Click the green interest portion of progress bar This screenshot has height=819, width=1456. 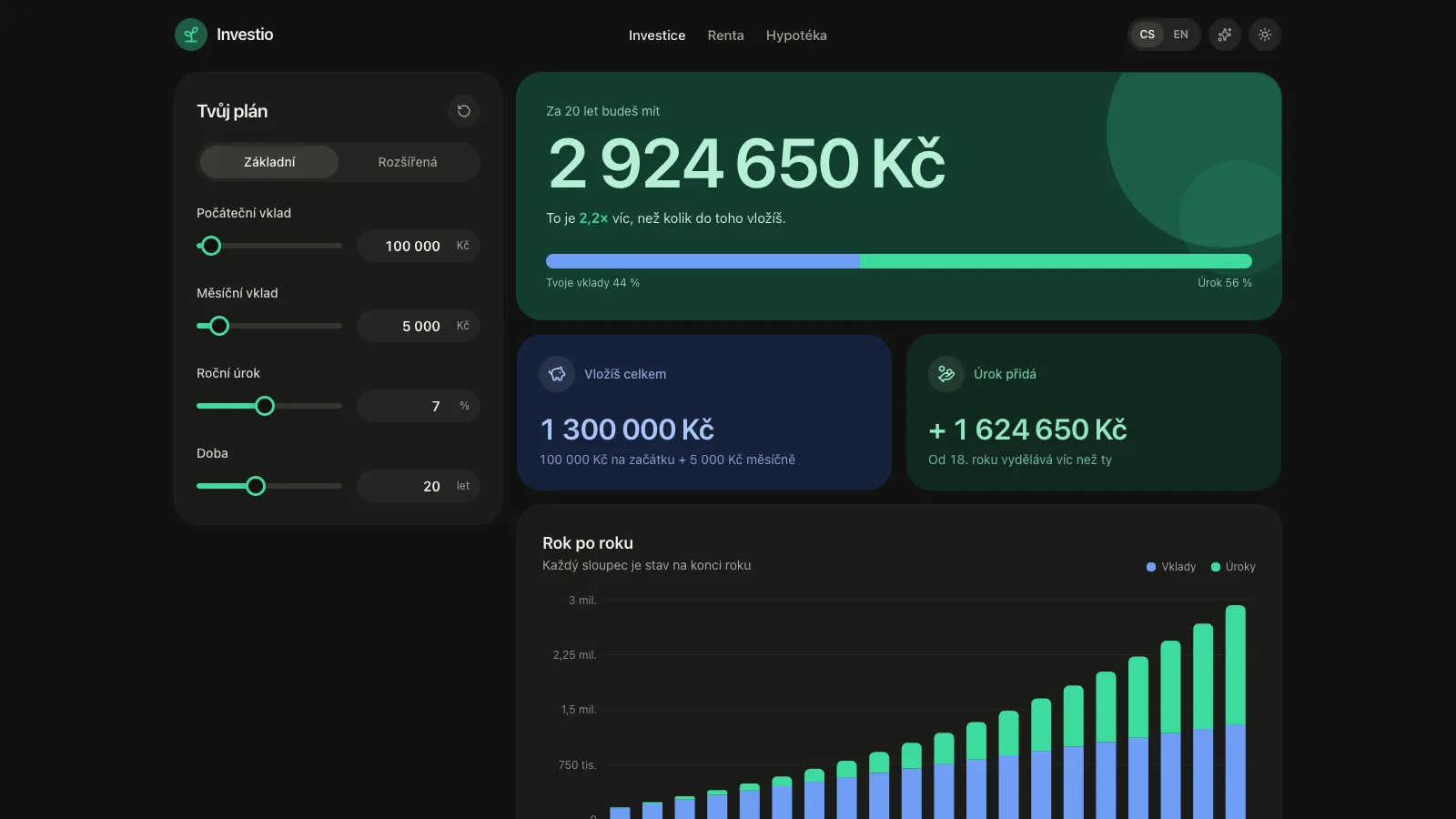click(1056, 261)
